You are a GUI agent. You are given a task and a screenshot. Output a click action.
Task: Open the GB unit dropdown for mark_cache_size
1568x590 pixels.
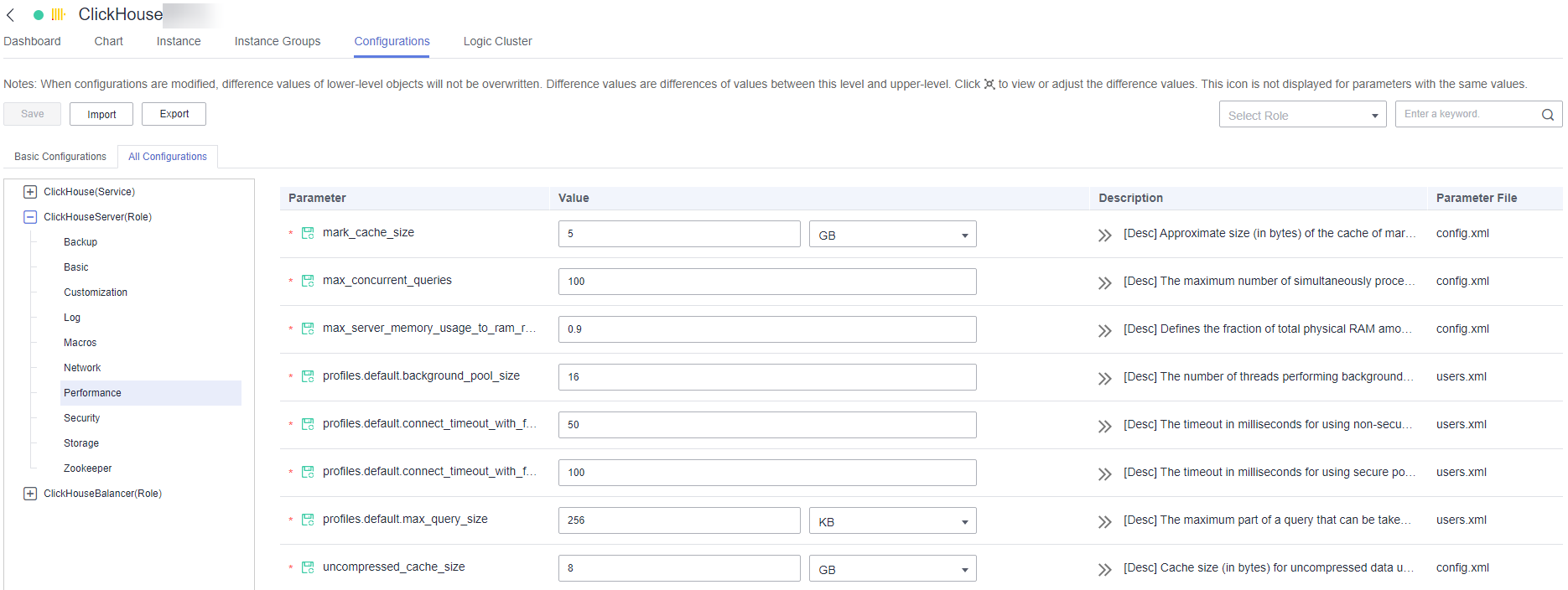pyautogui.click(x=892, y=235)
